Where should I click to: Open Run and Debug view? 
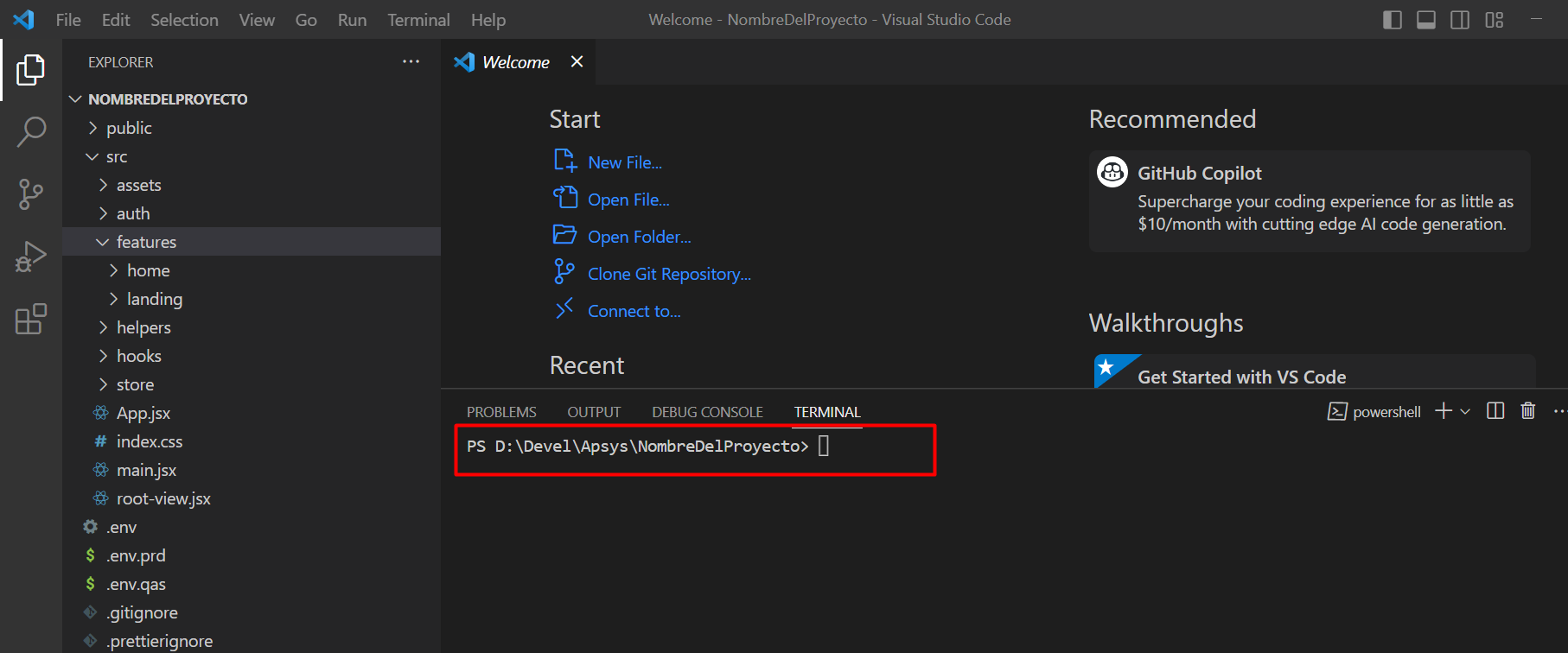click(31, 257)
